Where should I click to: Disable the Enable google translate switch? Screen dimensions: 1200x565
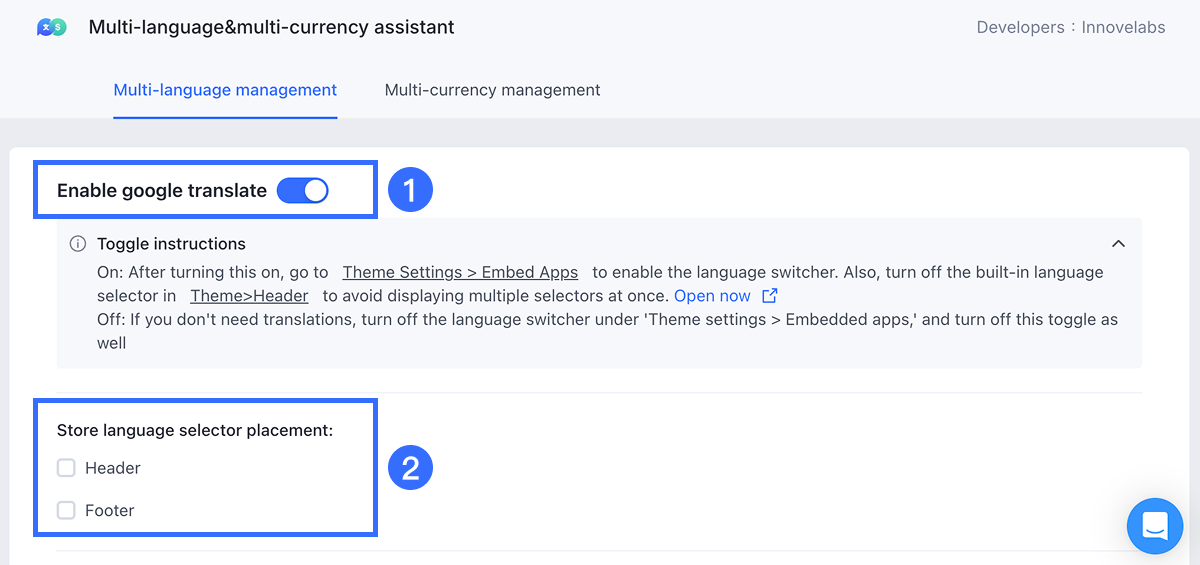(302, 190)
